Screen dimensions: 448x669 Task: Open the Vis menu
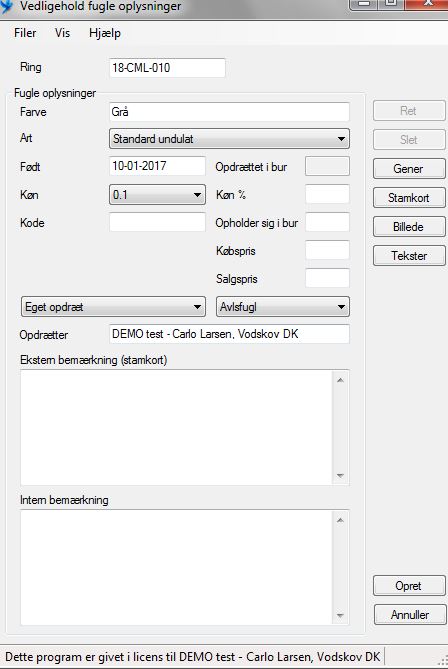click(62, 33)
